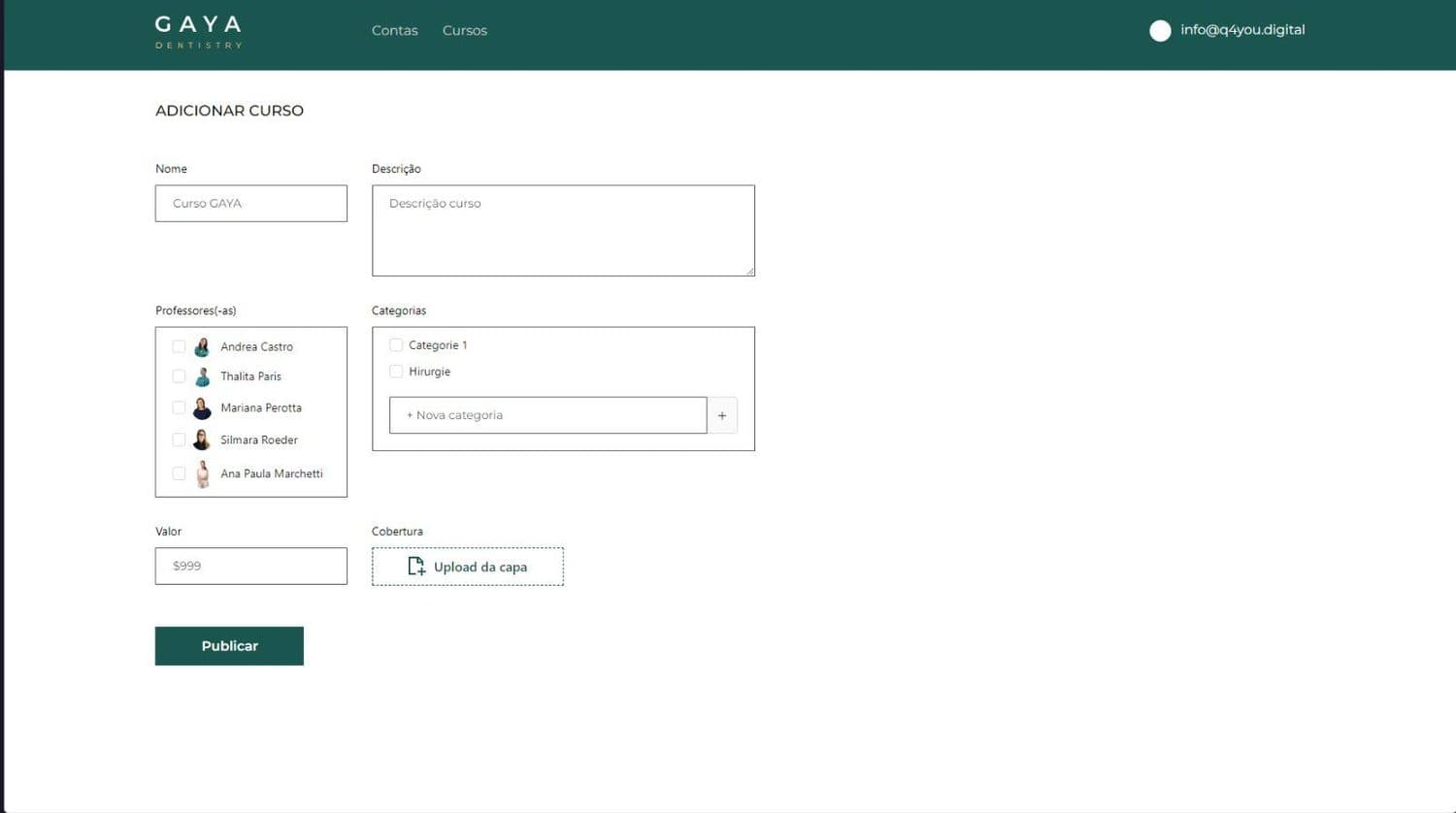Click the plus button to add category

[x=722, y=415]
